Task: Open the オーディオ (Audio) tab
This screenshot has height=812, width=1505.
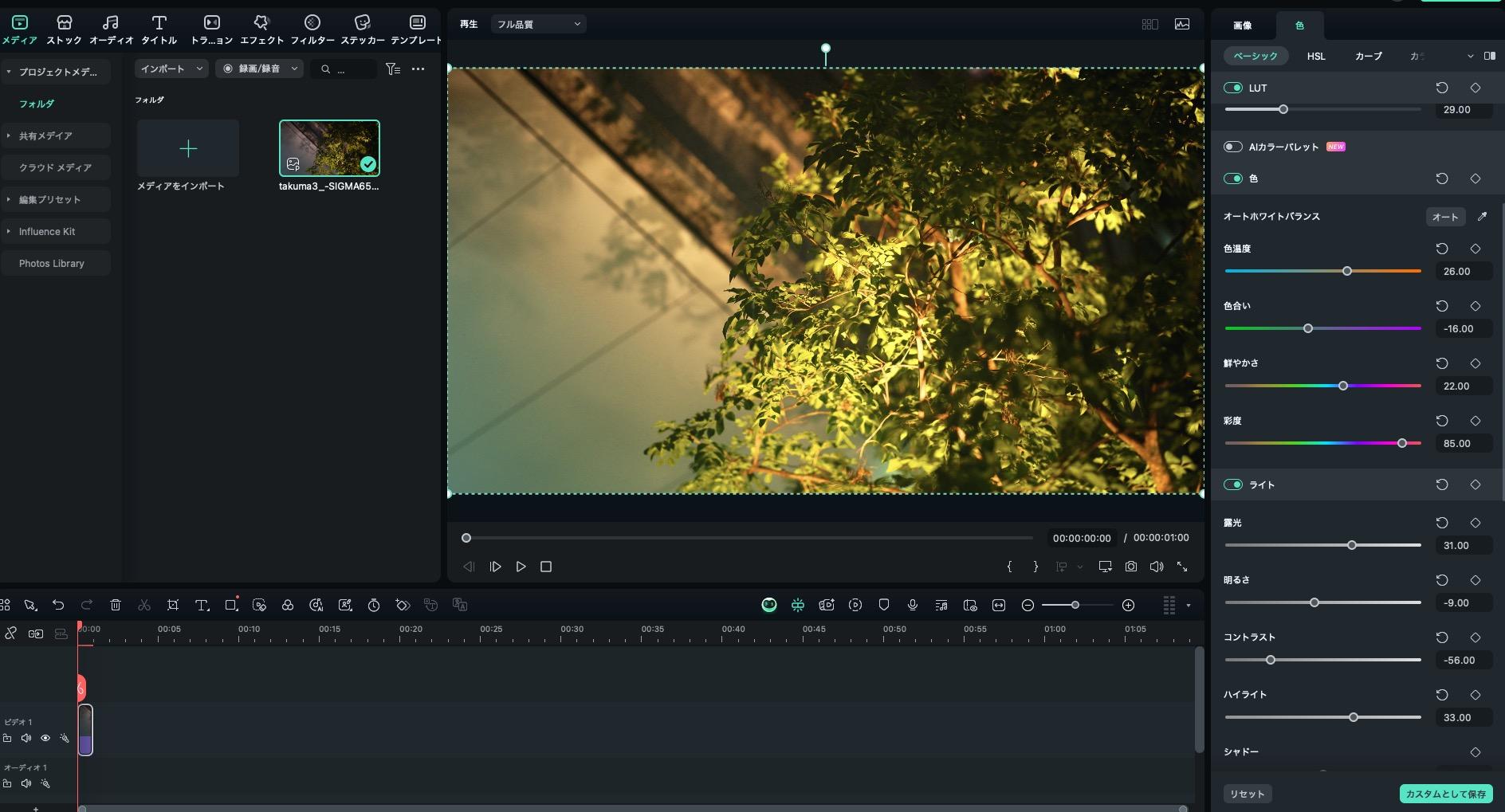Action: tap(111, 29)
